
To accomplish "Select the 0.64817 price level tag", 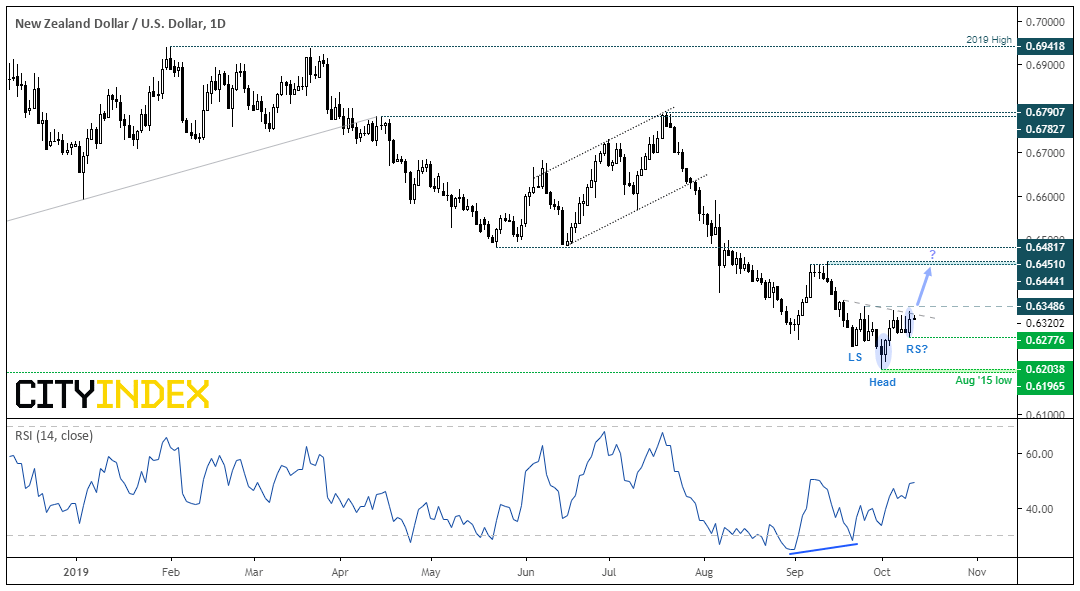I will (x=1045, y=247).
